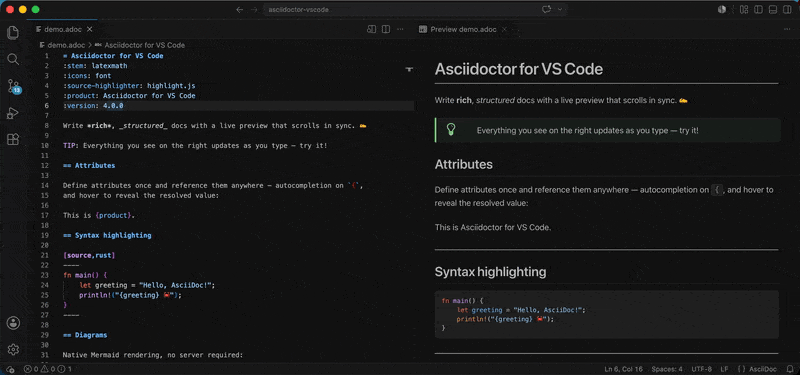This screenshot has height=375, width=800.
Task: Select encoding via 'UTF-8' status item
Action: pyautogui.click(x=702, y=369)
